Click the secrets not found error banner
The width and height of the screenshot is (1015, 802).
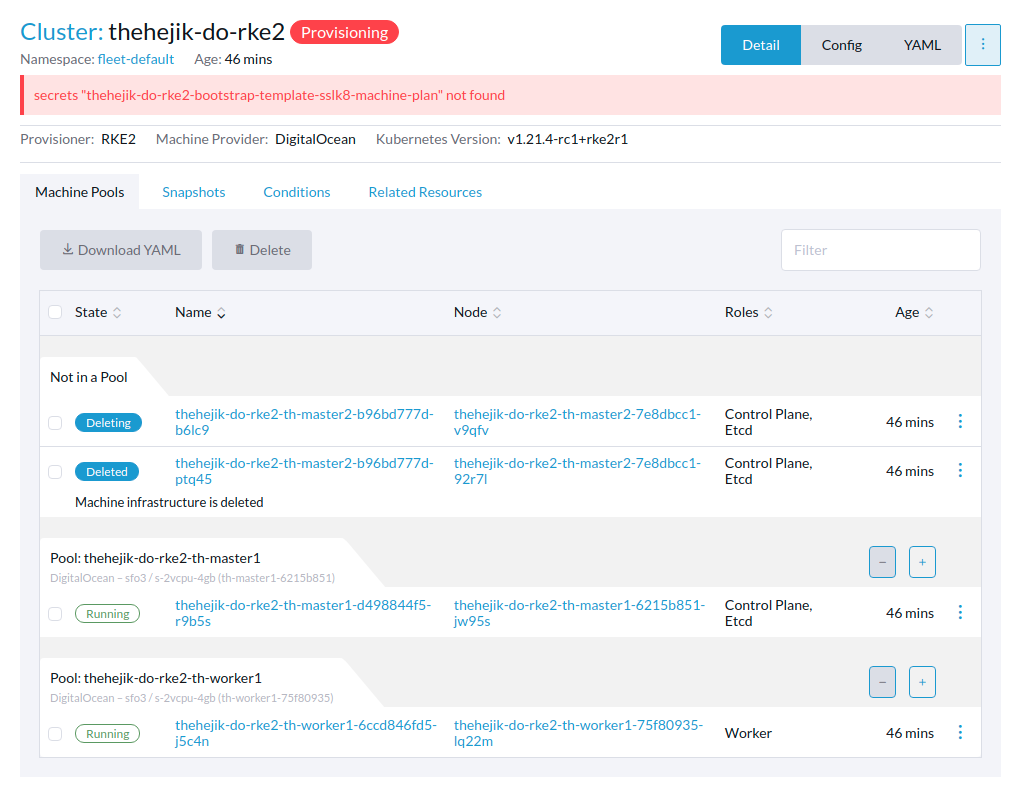tap(510, 95)
